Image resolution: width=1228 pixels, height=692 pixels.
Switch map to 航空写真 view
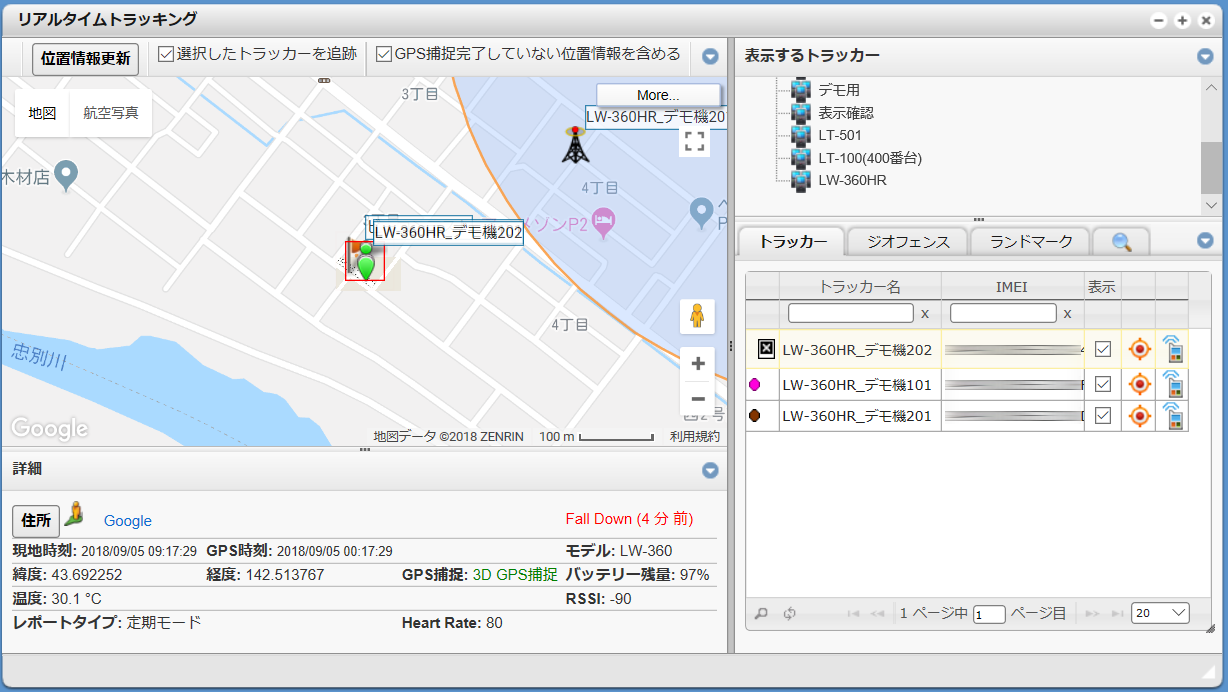tap(111, 113)
